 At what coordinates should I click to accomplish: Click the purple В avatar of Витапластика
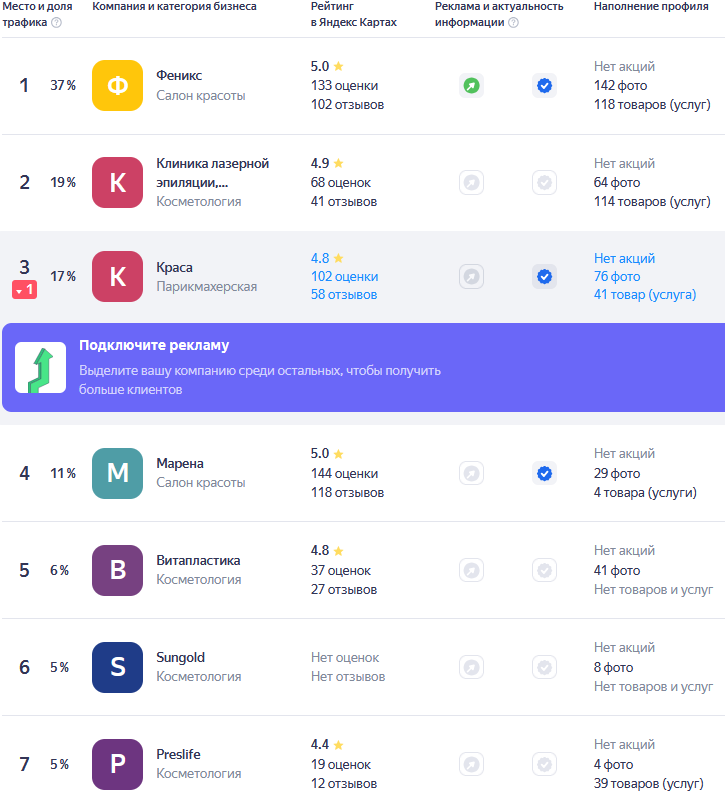[x=117, y=570]
